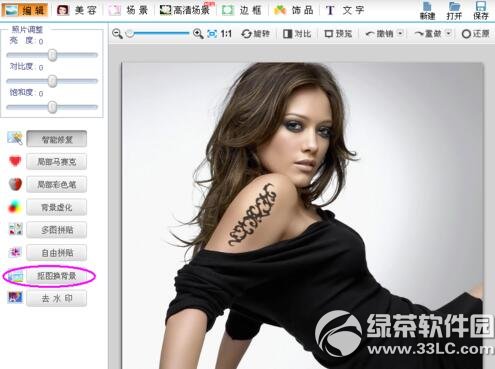Screen dimensions: 495x369
Task: Click the 亮度 brightness slider handle
Action: pos(52,55)
